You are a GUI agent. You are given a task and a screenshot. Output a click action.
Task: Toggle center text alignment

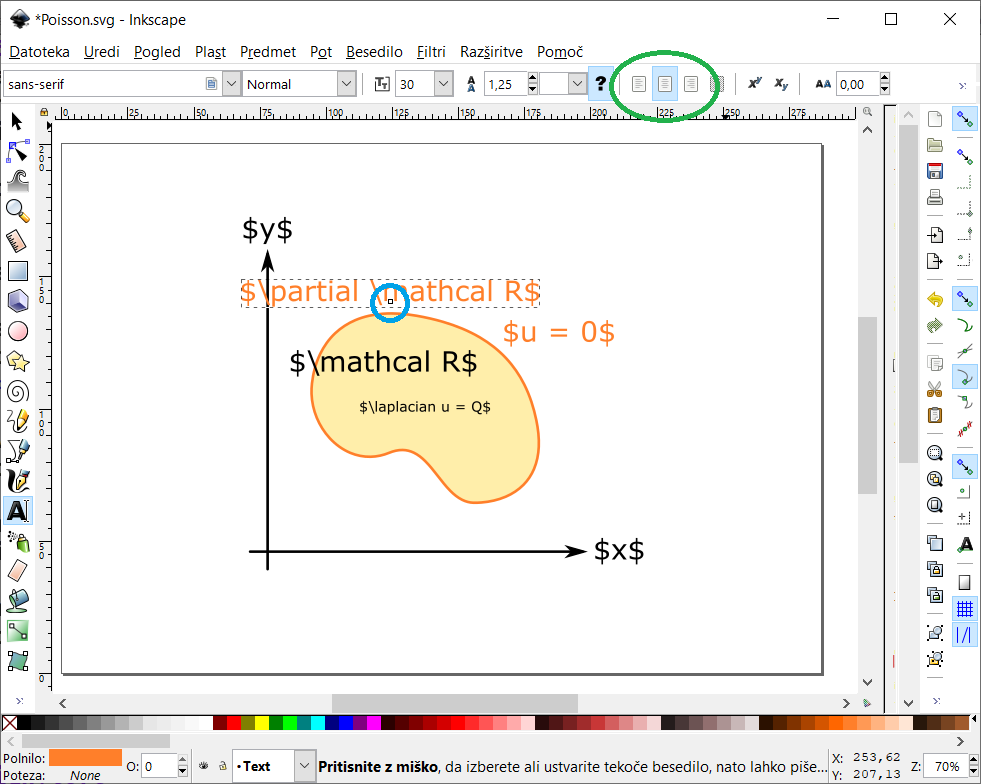[x=664, y=84]
